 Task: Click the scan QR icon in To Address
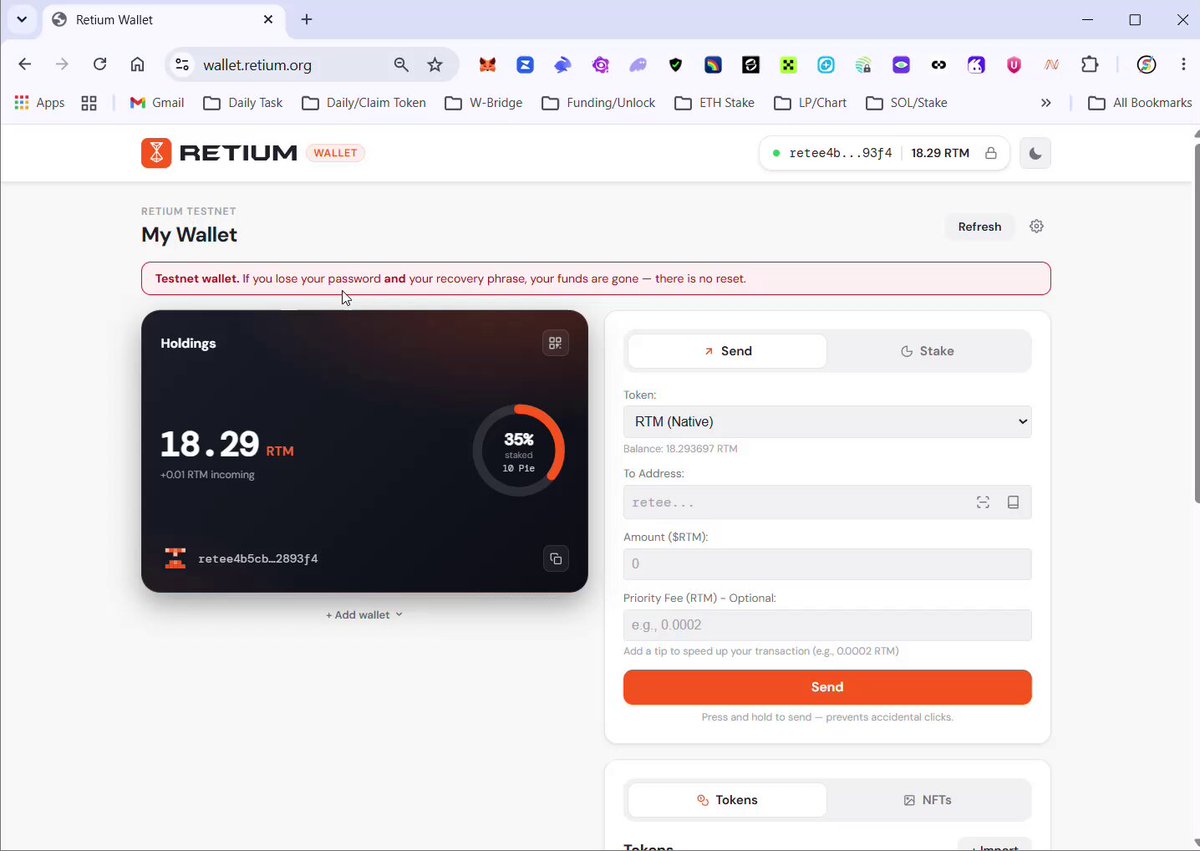point(983,502)
